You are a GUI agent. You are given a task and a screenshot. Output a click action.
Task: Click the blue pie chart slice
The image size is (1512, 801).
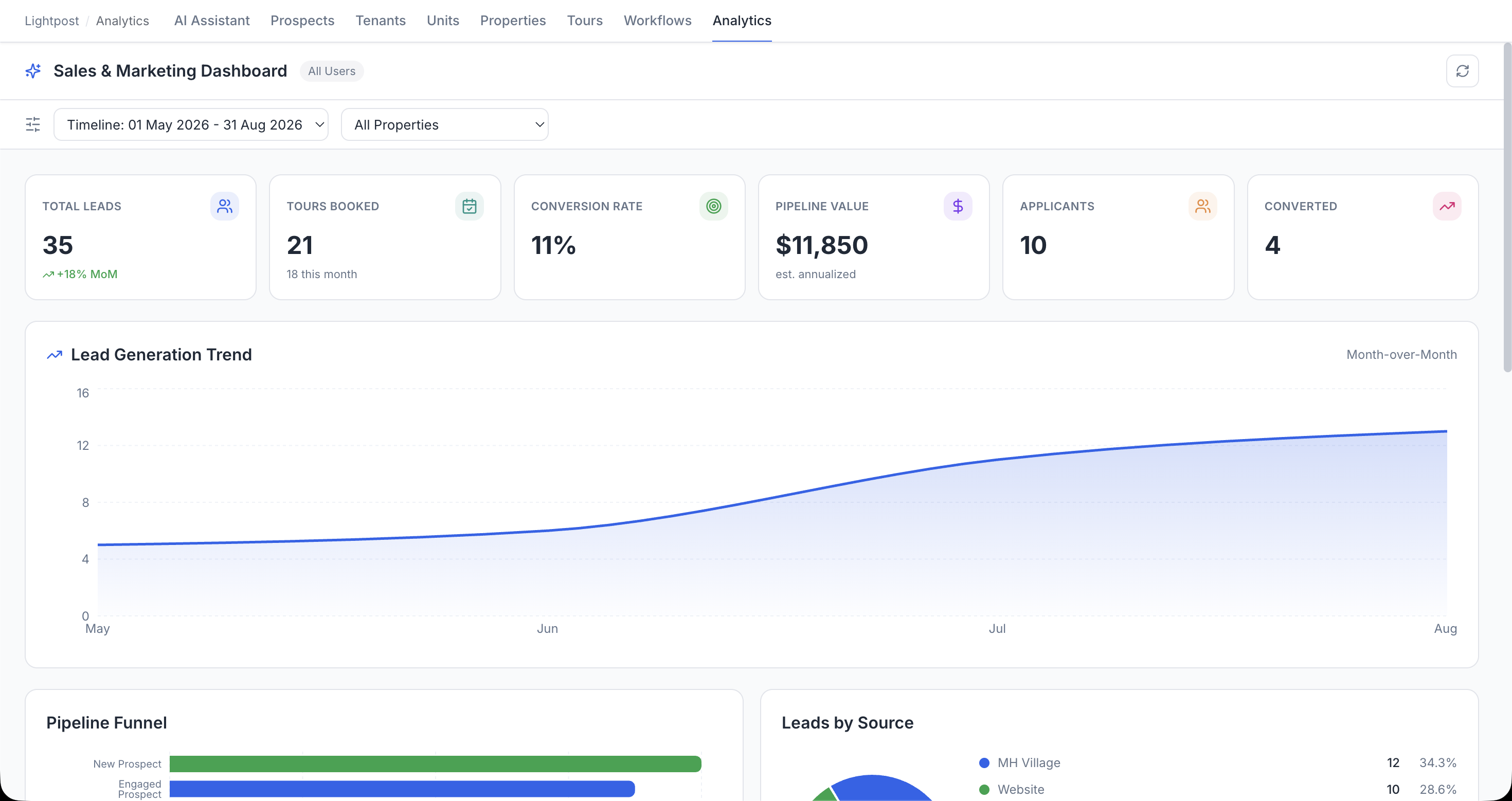pyautogui.click(x=880, y=788)
